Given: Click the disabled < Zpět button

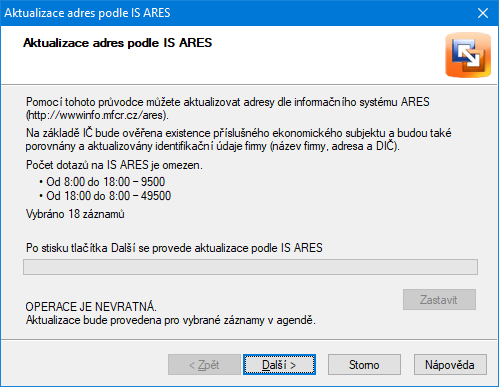Looking at the screenshot, I should pos(204,365).
